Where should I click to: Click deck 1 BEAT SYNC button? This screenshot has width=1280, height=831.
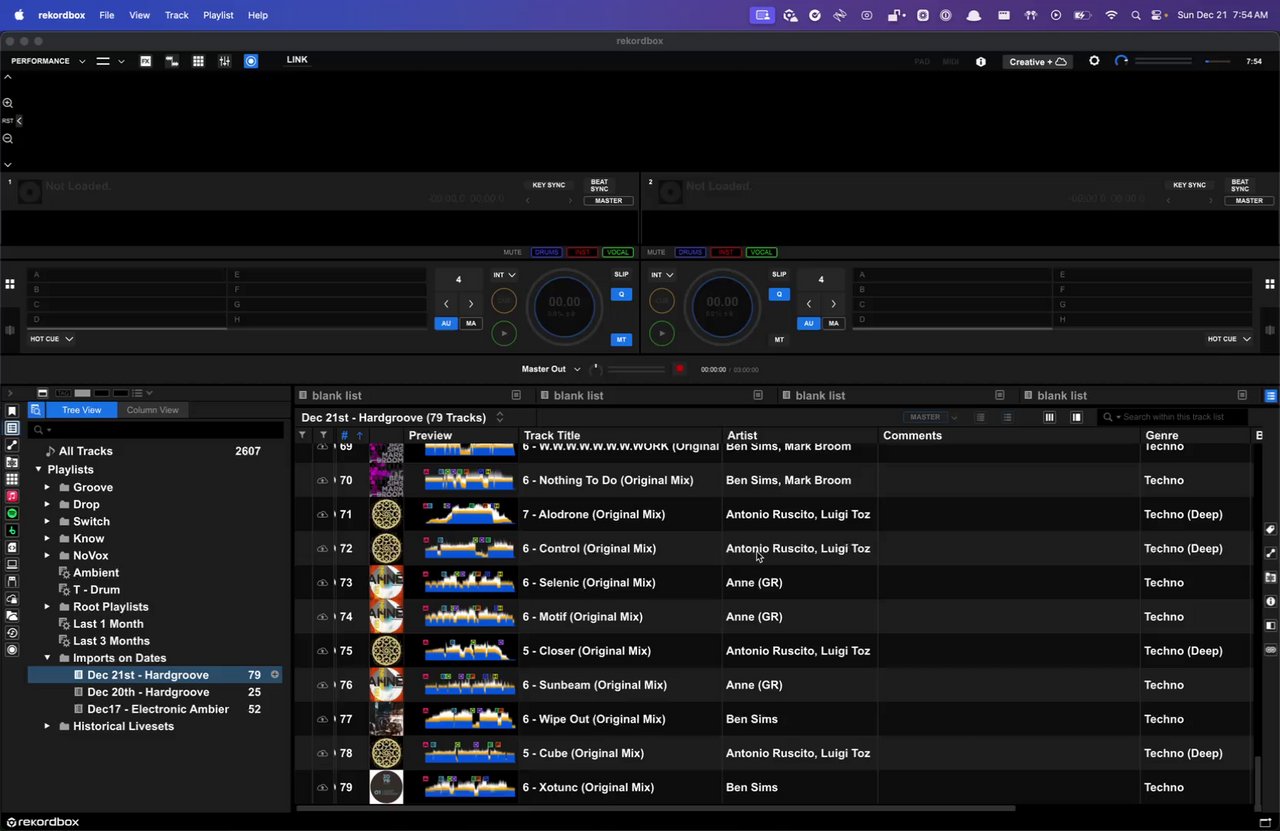(x=599, y=185)
